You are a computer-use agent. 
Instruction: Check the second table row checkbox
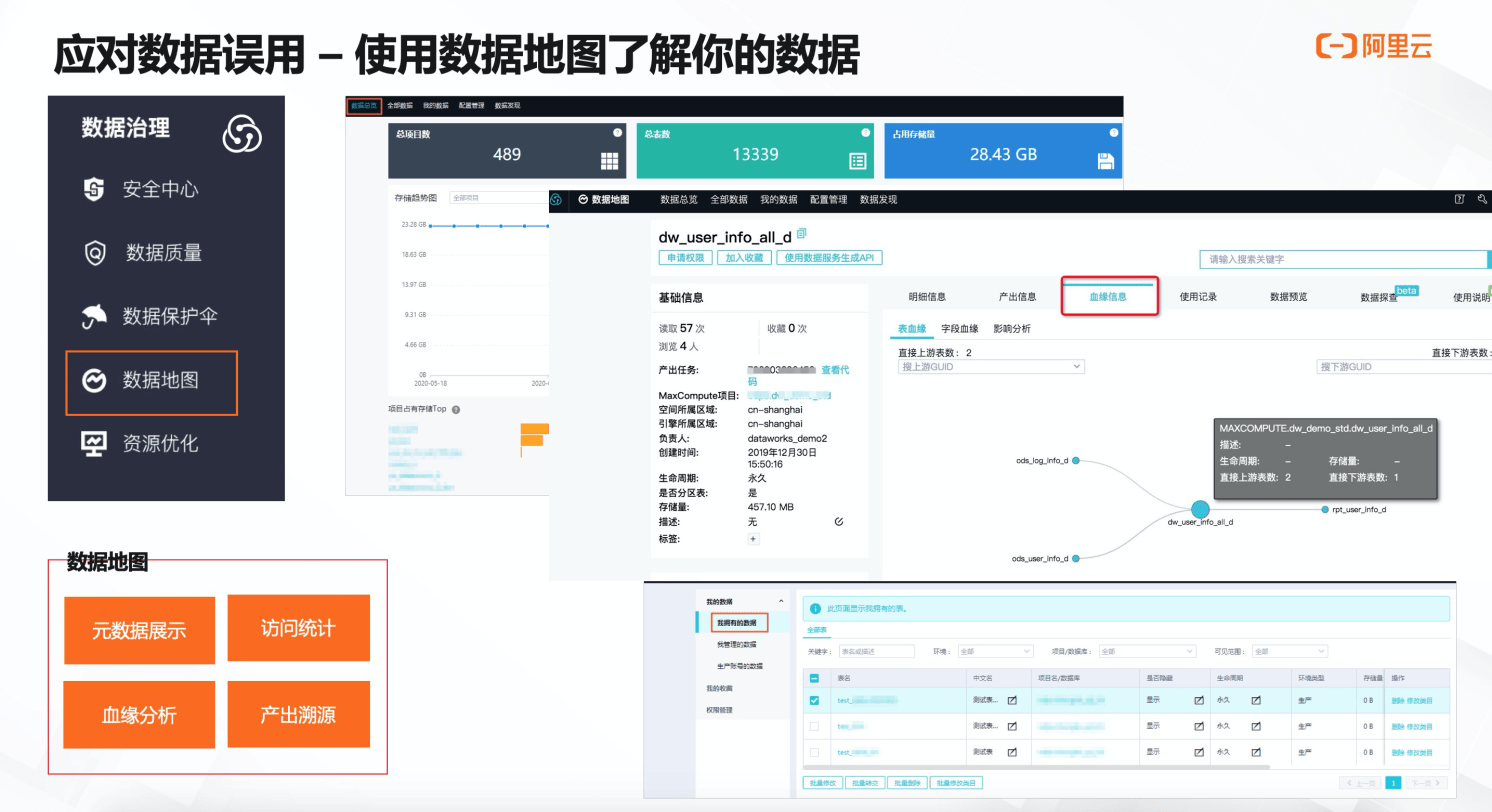click(x=814, y=725)
